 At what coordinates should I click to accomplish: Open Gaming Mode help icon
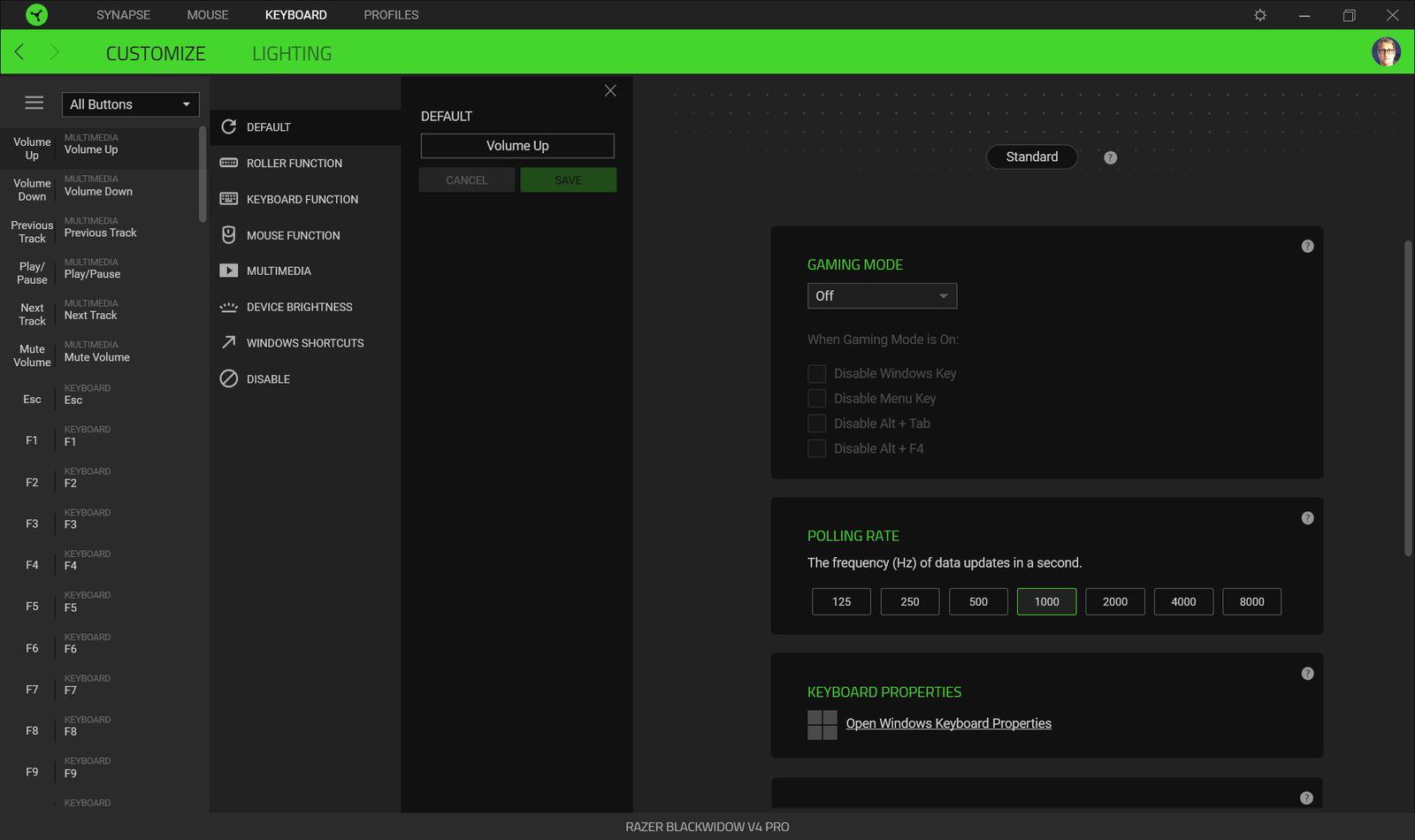click(x=1307, y=246)
